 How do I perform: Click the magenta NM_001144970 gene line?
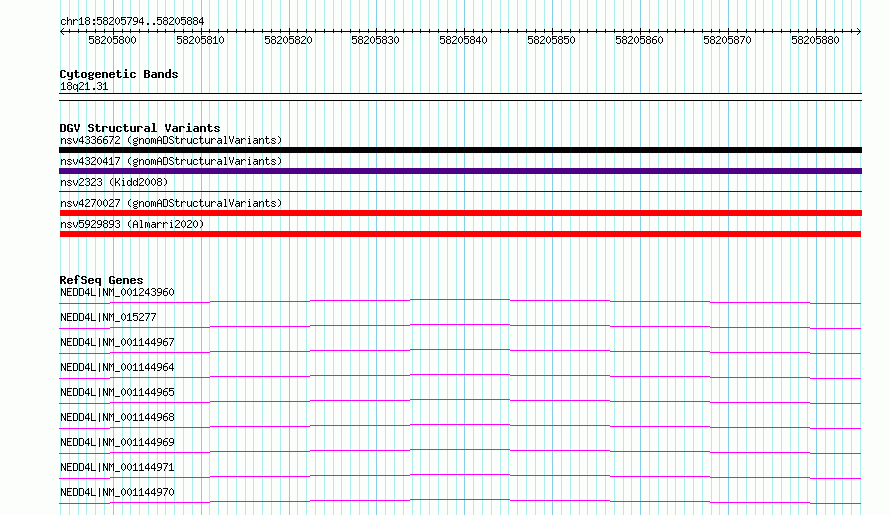click(x=460, y=499)
